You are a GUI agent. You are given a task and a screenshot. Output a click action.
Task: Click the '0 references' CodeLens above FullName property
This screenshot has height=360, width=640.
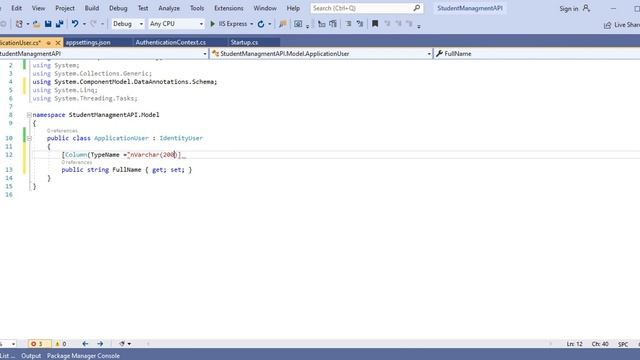tap(77, 162)
